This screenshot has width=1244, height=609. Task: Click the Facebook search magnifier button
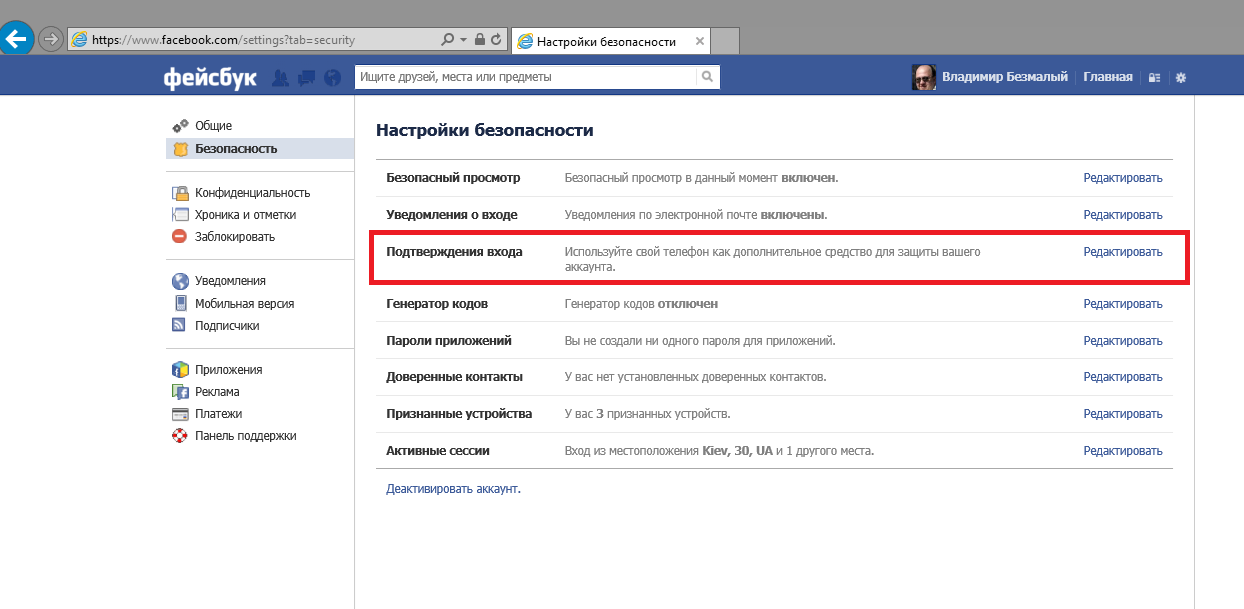click(707, 76)
